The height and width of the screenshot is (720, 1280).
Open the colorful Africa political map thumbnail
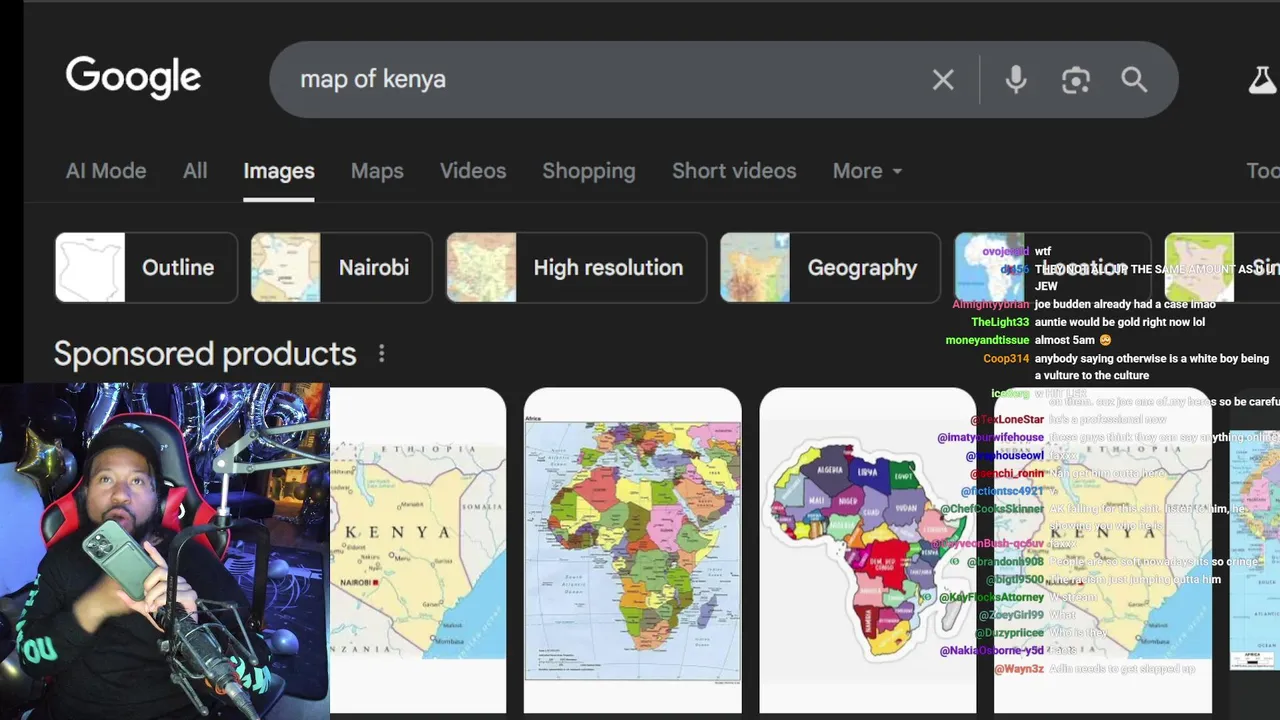(x=632, y=550)
